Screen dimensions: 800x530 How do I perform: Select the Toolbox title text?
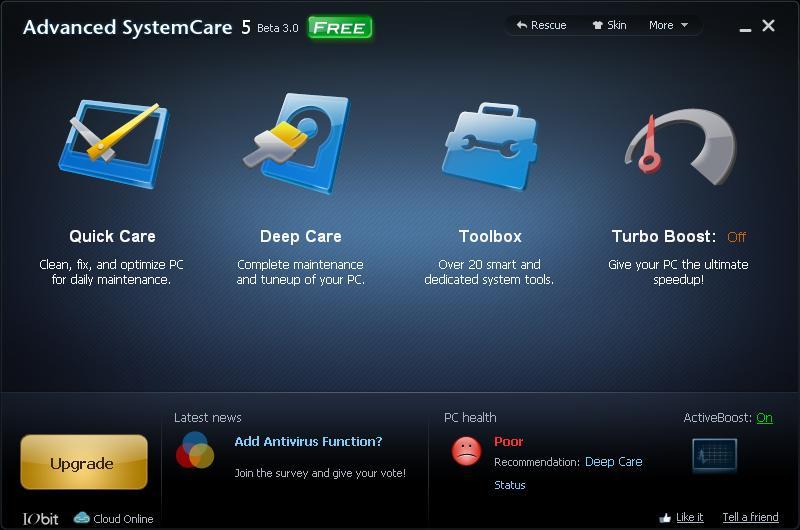click(x=490, y=236)
